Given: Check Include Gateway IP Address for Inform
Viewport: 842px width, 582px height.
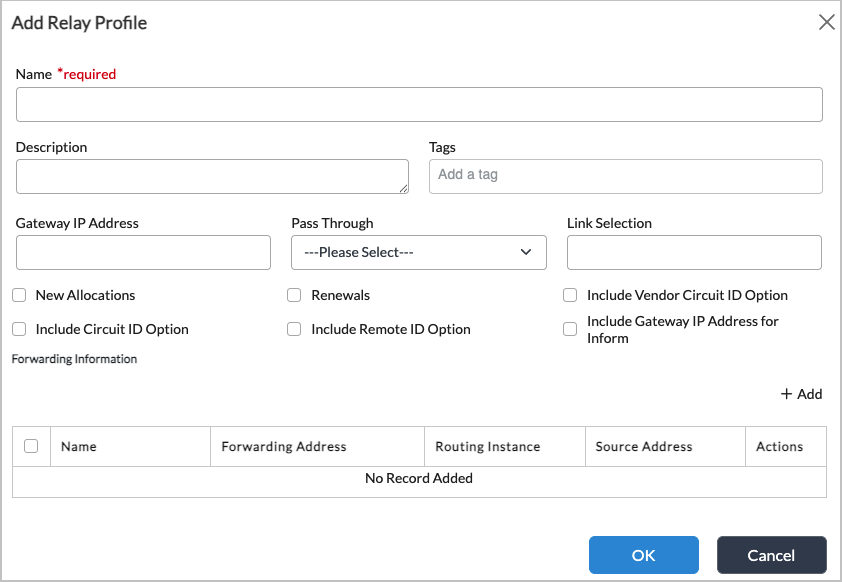Looking at the screenshot, I should [x=570, y=329].
